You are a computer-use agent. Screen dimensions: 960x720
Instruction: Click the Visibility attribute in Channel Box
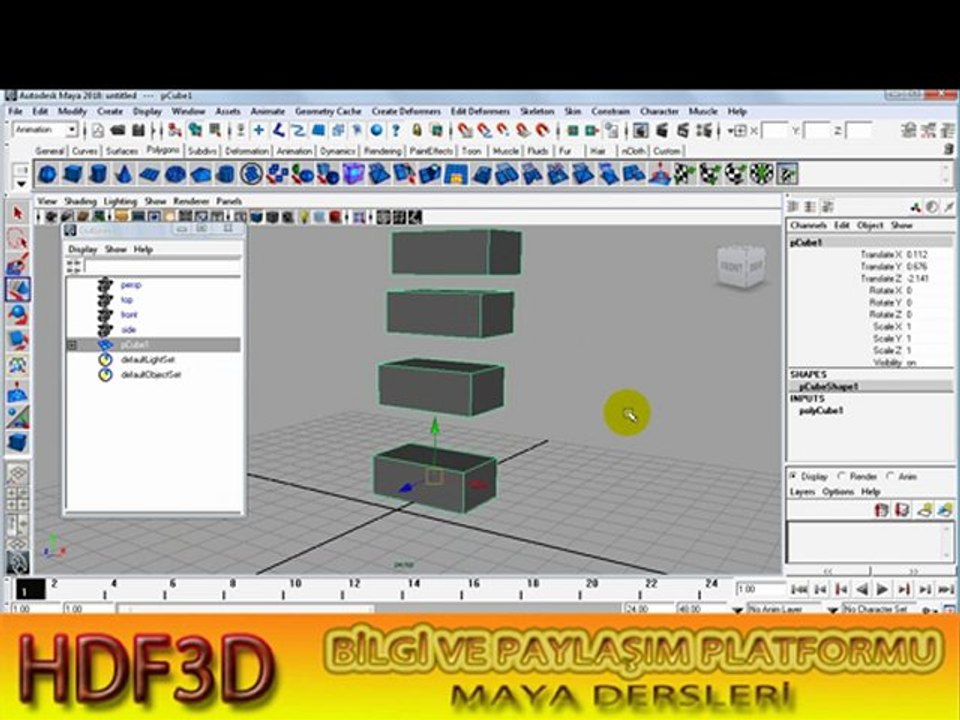coord(887,362)
